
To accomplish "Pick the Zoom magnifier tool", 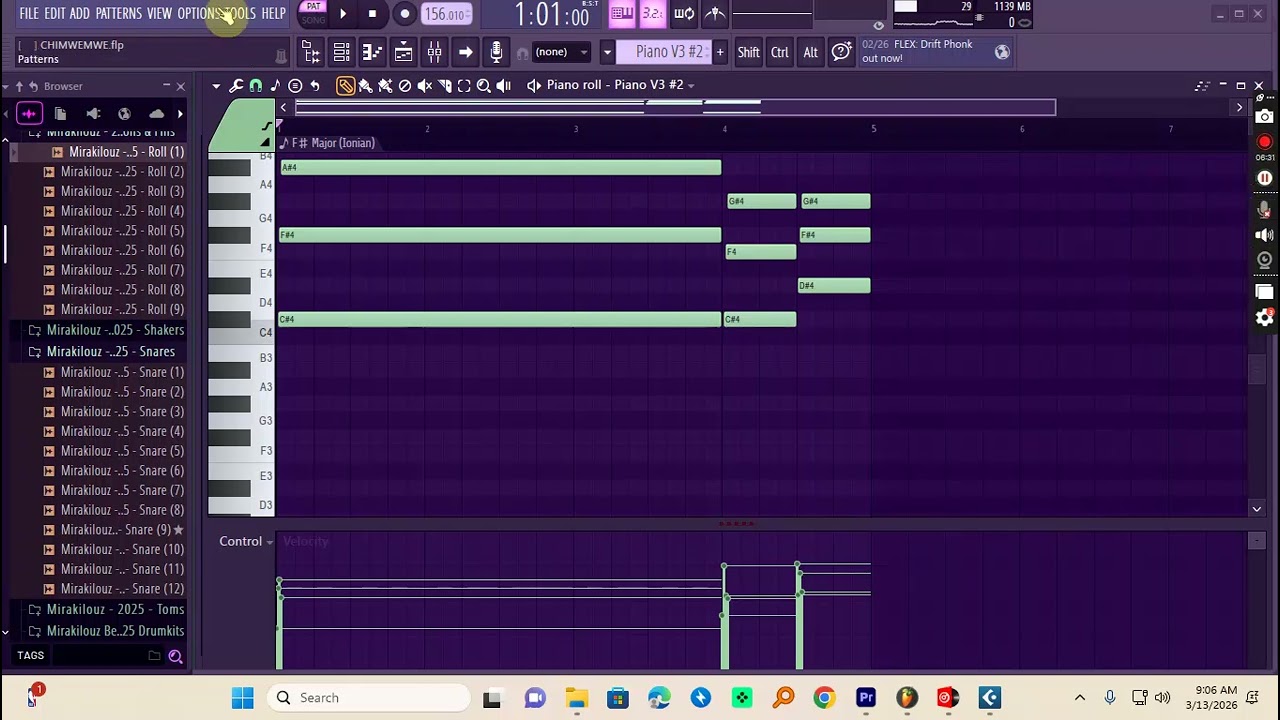I will tap(484, 86).
